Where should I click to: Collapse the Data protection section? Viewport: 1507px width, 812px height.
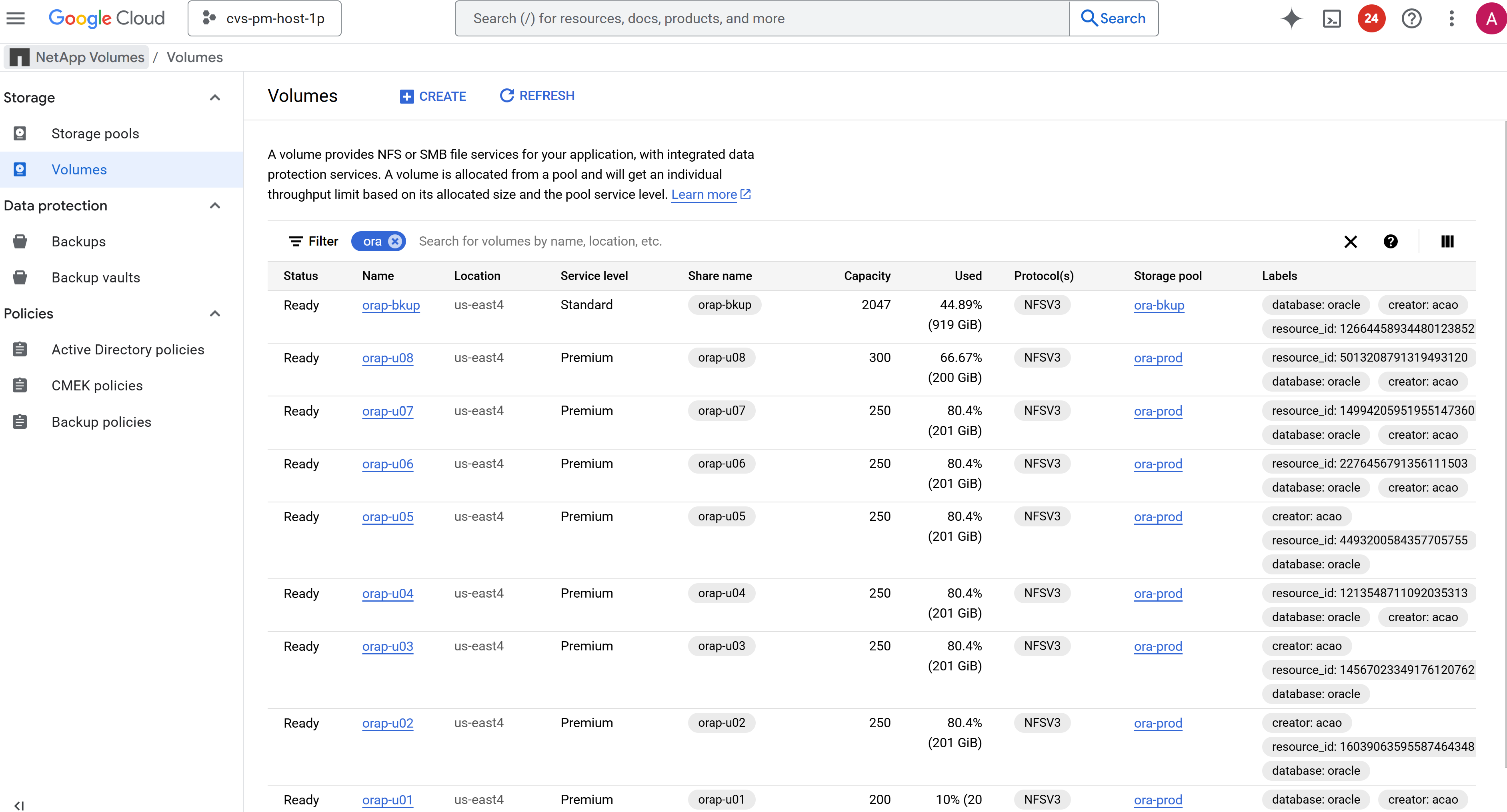215,206
